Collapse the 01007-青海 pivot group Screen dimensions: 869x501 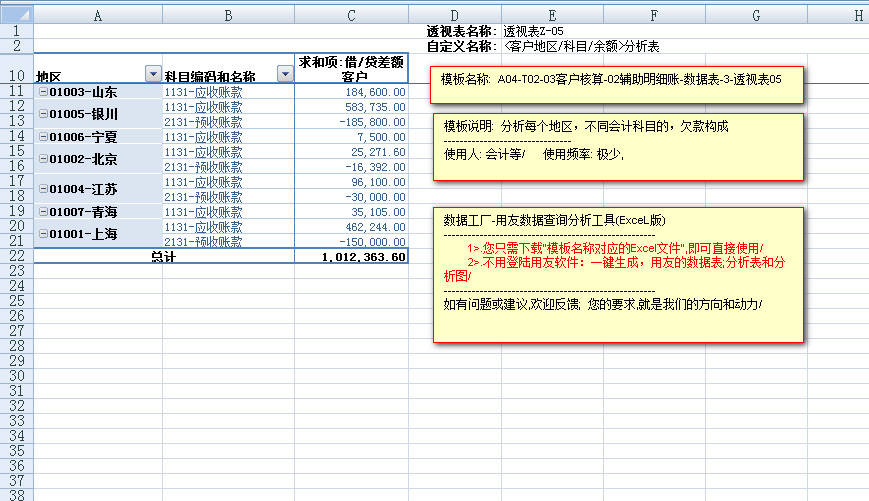point(43,212)
